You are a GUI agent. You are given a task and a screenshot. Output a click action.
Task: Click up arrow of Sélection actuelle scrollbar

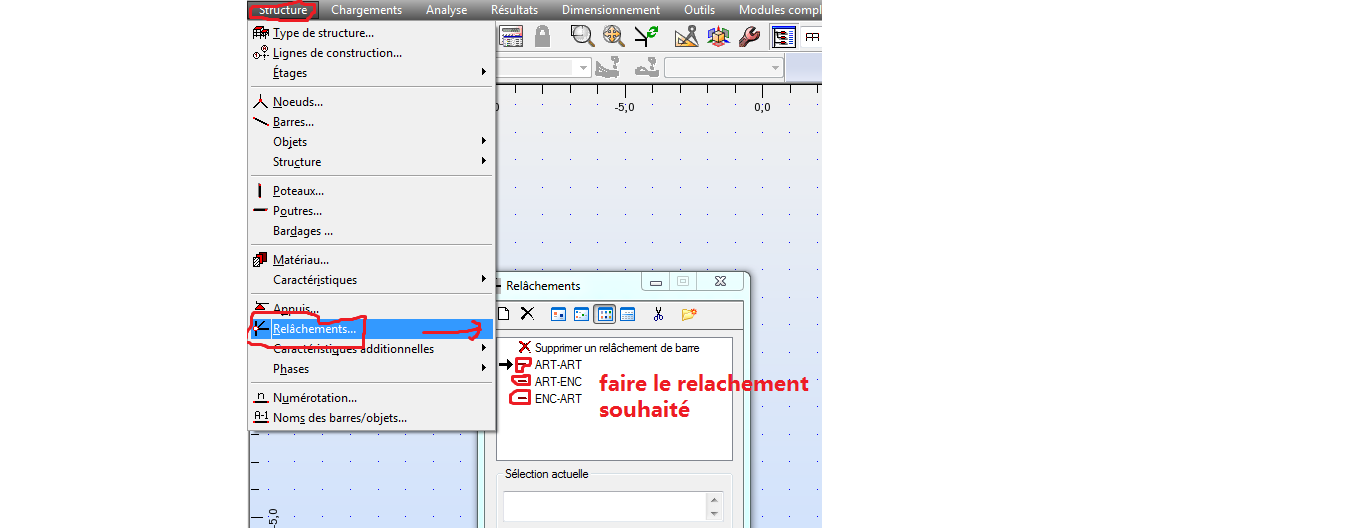pos(714,499)
